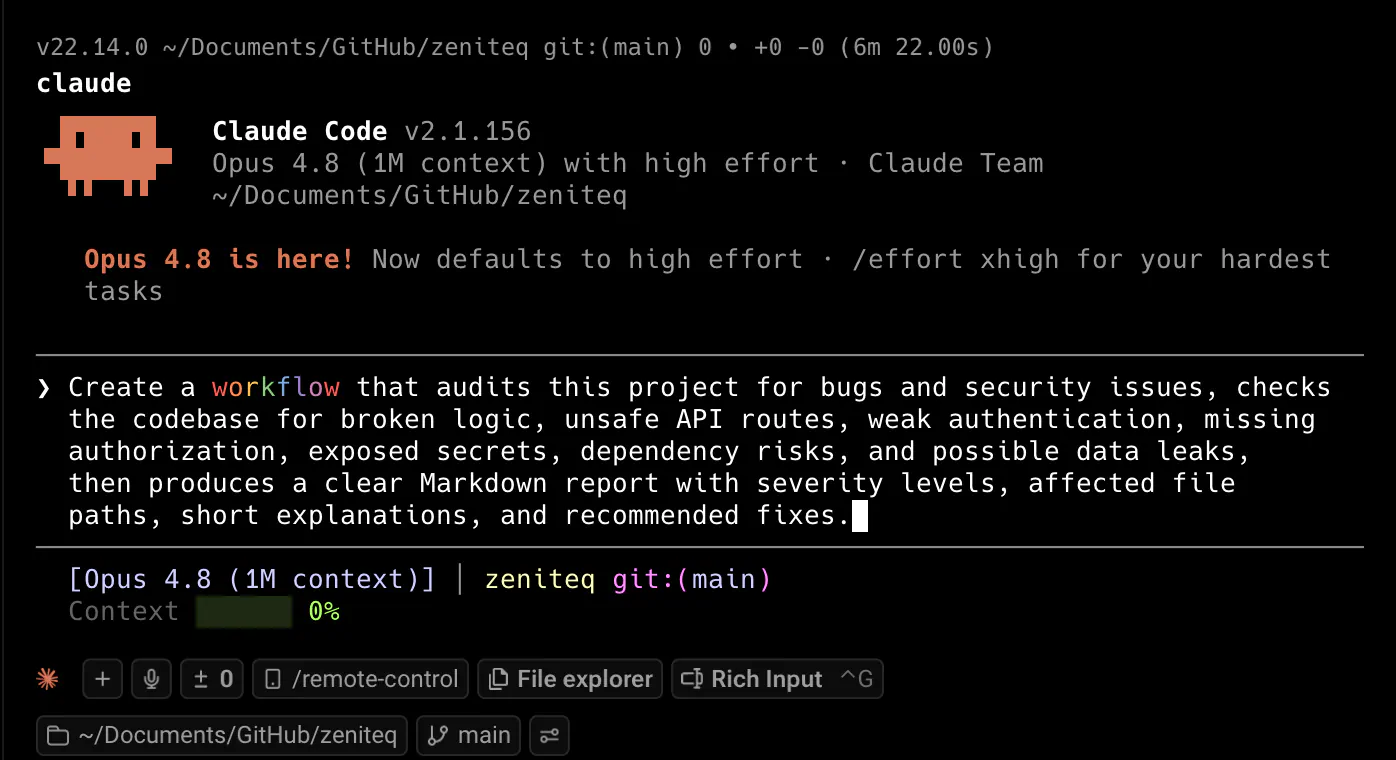Open Rich Input mode
1396x760 pixels.
coord(777,679)
